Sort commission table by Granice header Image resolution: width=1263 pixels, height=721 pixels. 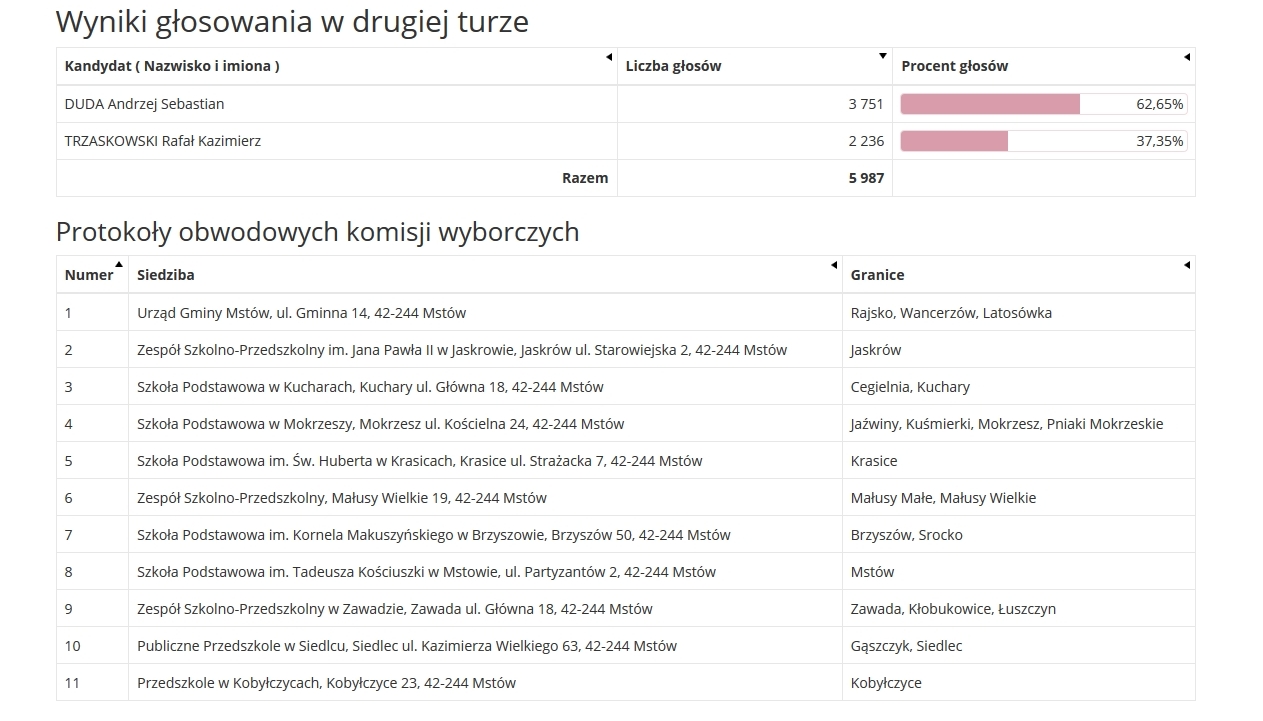pyautogui.click(x=1018, y=275)
